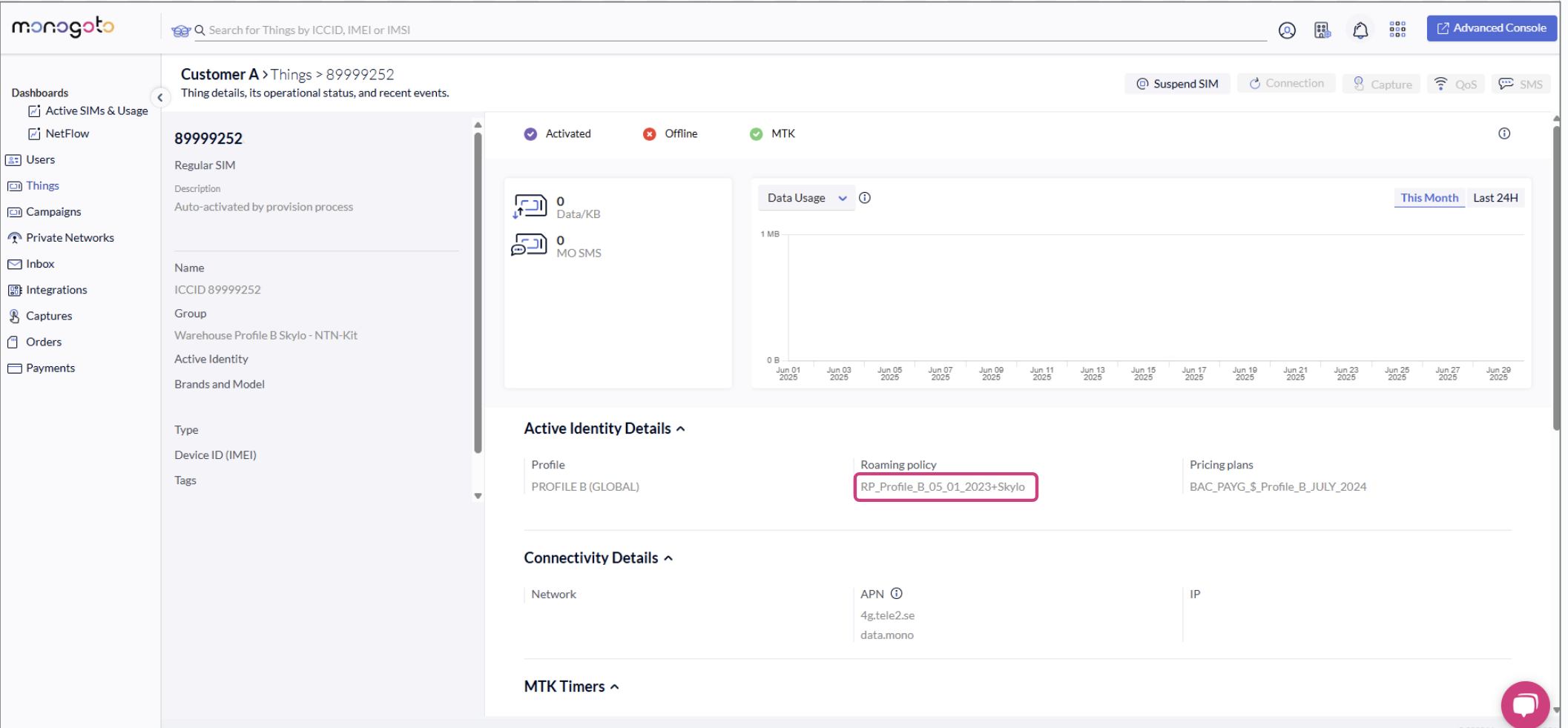Screen dimensions: 1568x728
Task: Click the info icon next to APN
Action: coord(896,594)
